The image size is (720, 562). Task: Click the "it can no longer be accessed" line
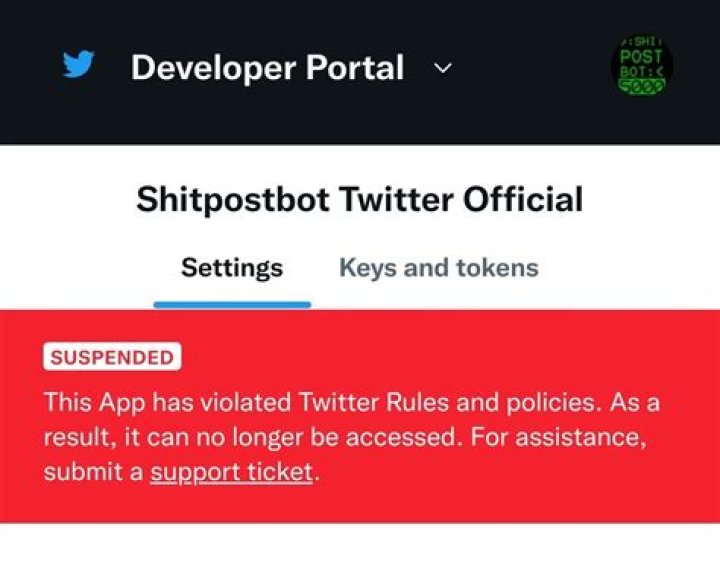point(292,437)
